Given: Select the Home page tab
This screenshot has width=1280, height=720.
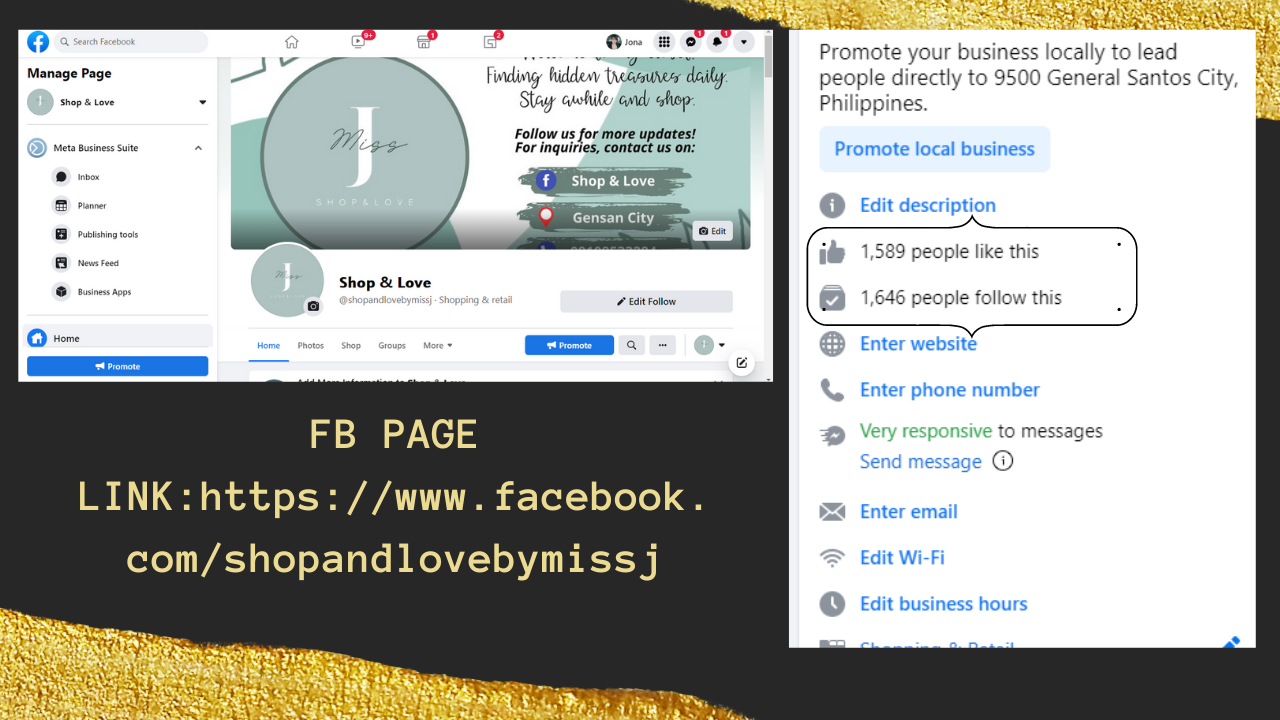Looking at the screenshot, I should click(269, 346).
